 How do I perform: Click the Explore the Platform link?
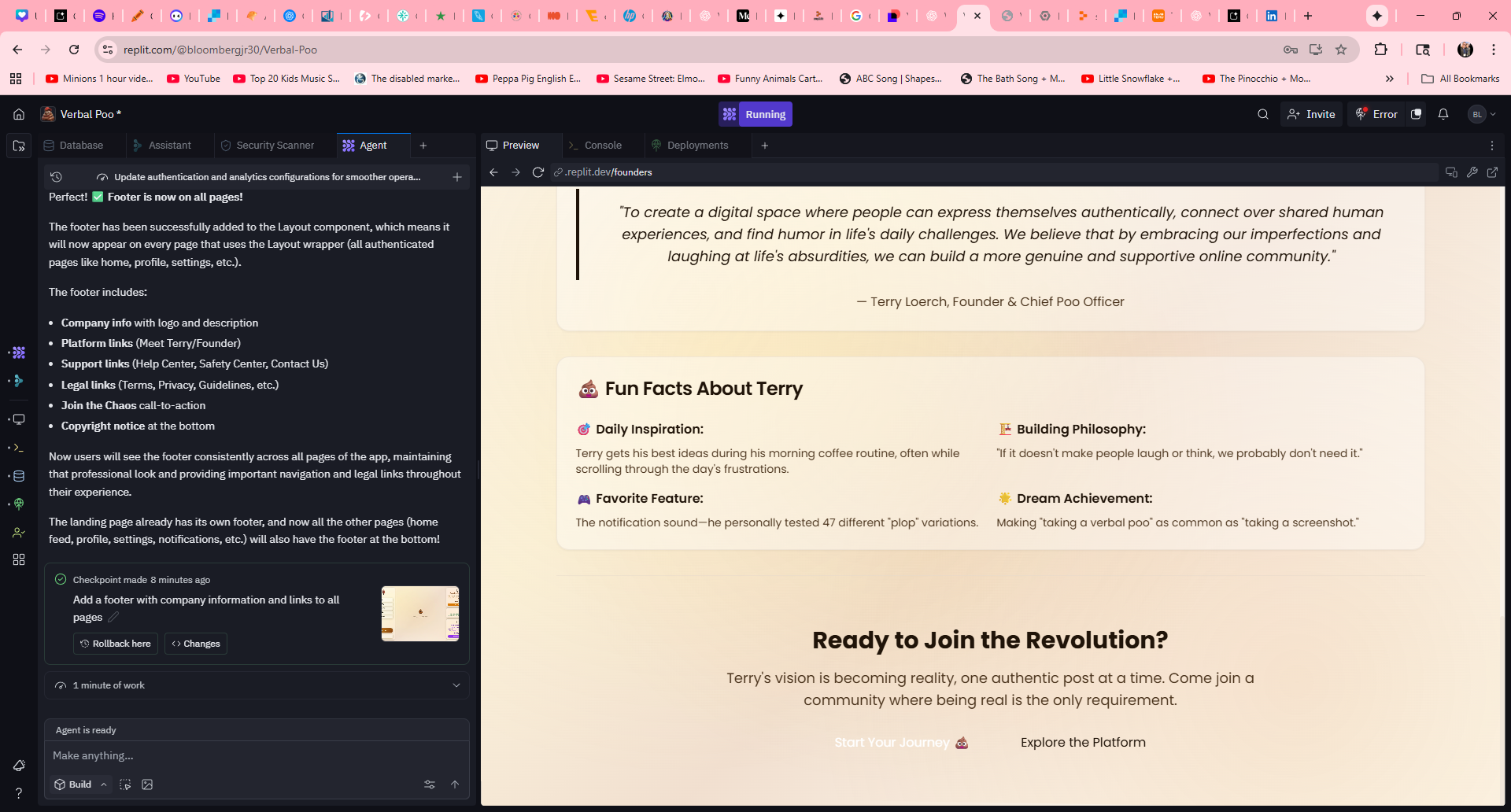[1083, 743]
